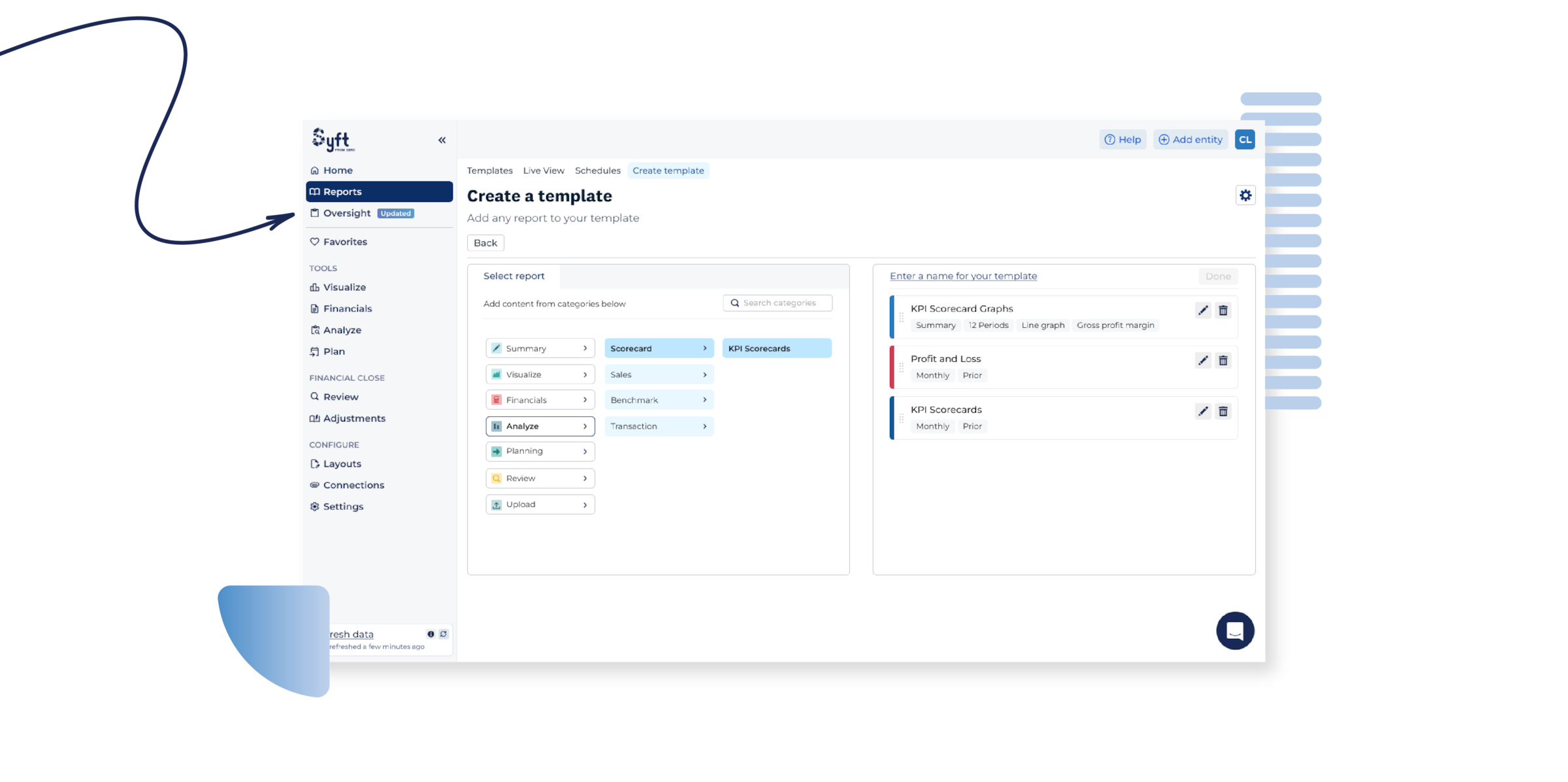This screenshot has width=1568, height=782.
Task: Click Add entity button
Action: tap(1190, 139)
